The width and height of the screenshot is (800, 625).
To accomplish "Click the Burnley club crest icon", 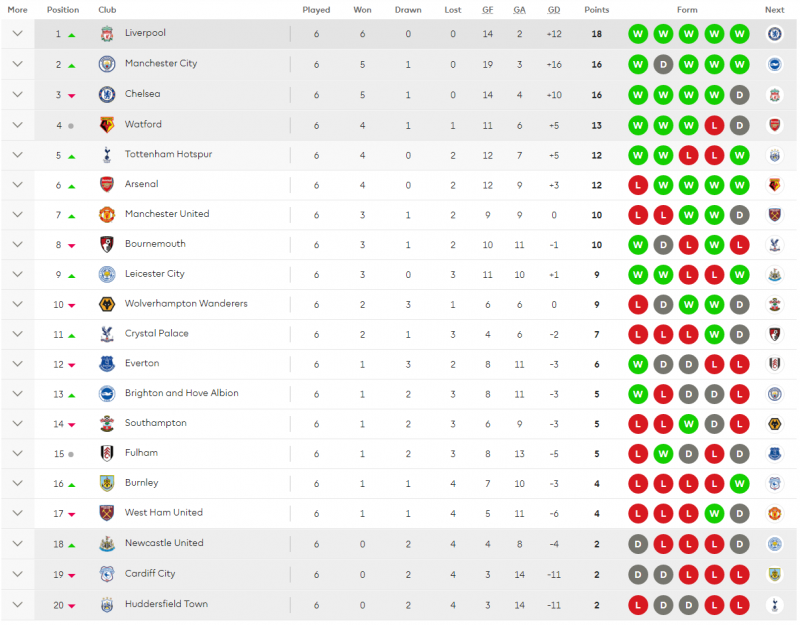I will pos(107,484).
